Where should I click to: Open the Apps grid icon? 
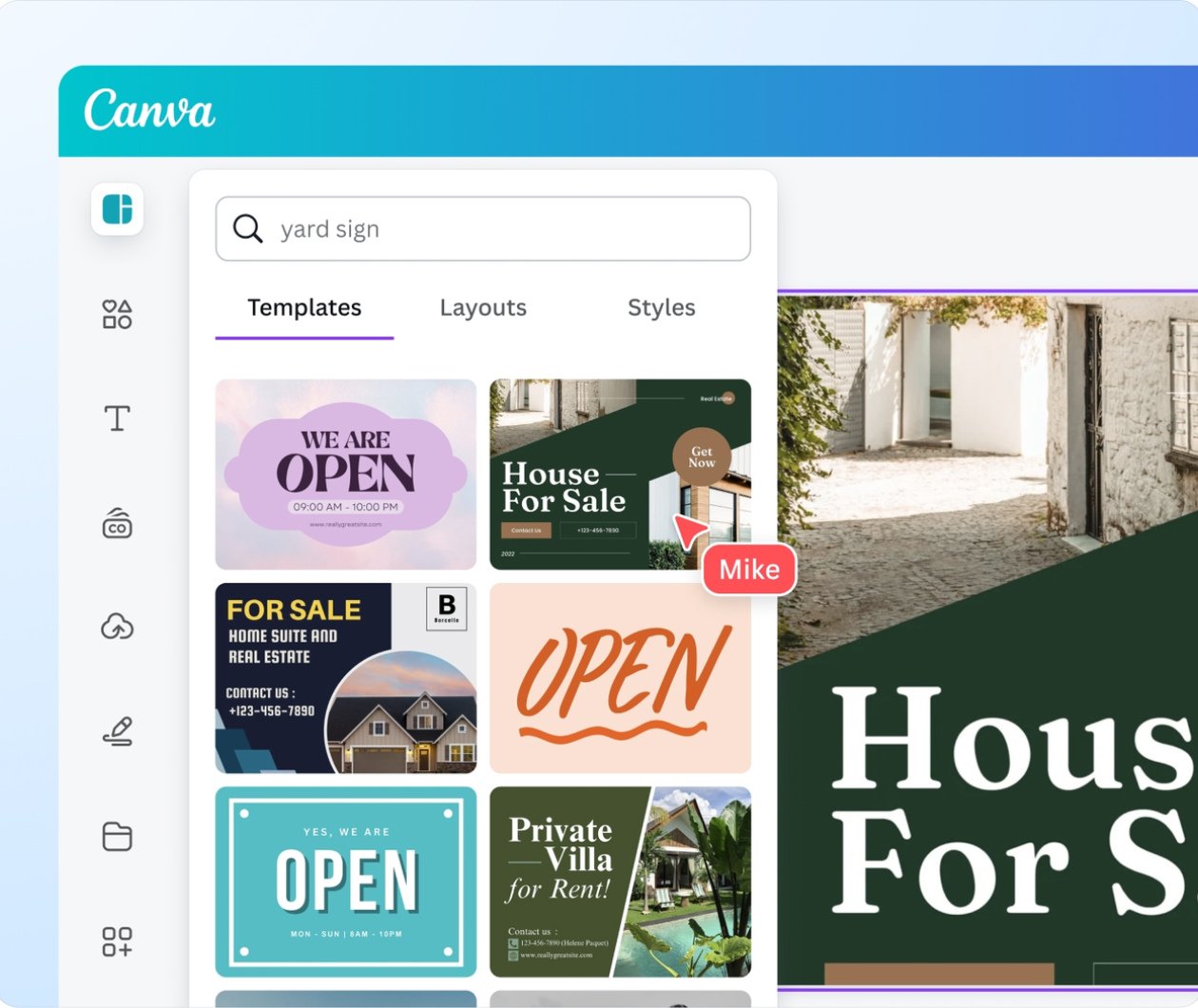pos(117,941)
